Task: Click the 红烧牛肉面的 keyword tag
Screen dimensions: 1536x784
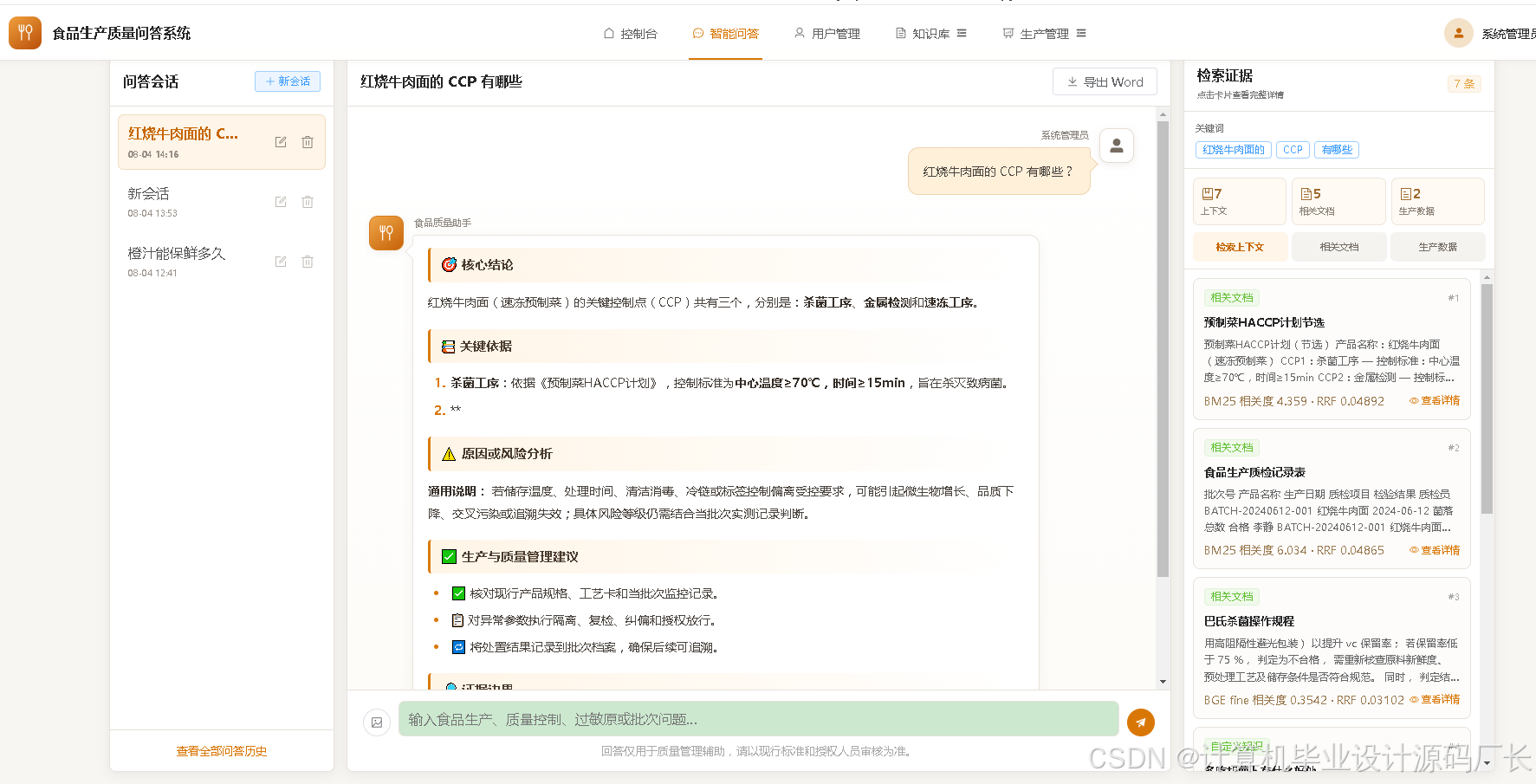Action: click(1234, 150)
